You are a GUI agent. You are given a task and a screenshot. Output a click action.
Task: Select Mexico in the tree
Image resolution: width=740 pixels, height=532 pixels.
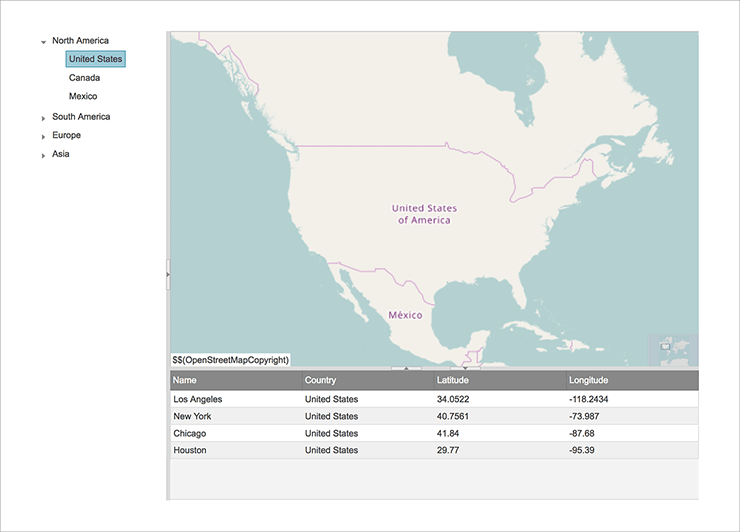tap(83, 96)
